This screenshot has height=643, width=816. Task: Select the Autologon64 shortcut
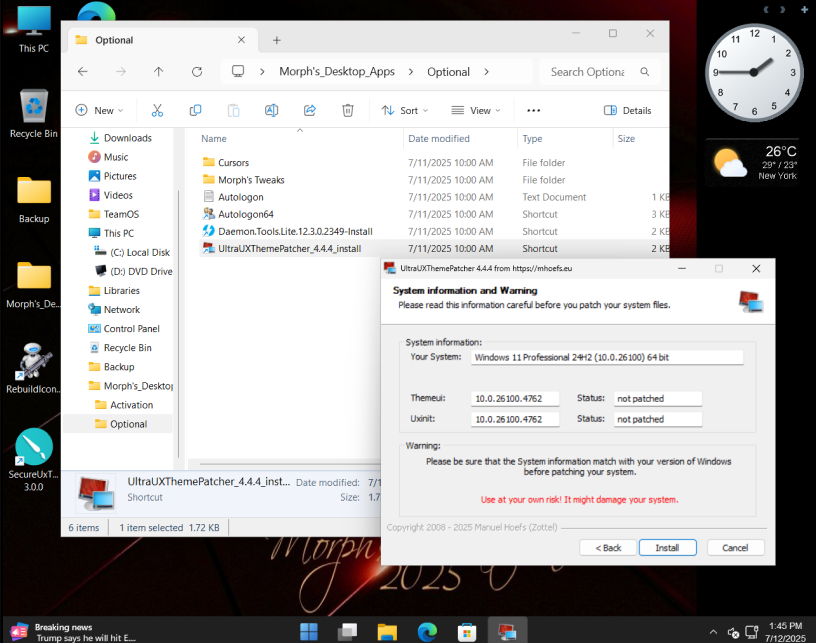238,214
